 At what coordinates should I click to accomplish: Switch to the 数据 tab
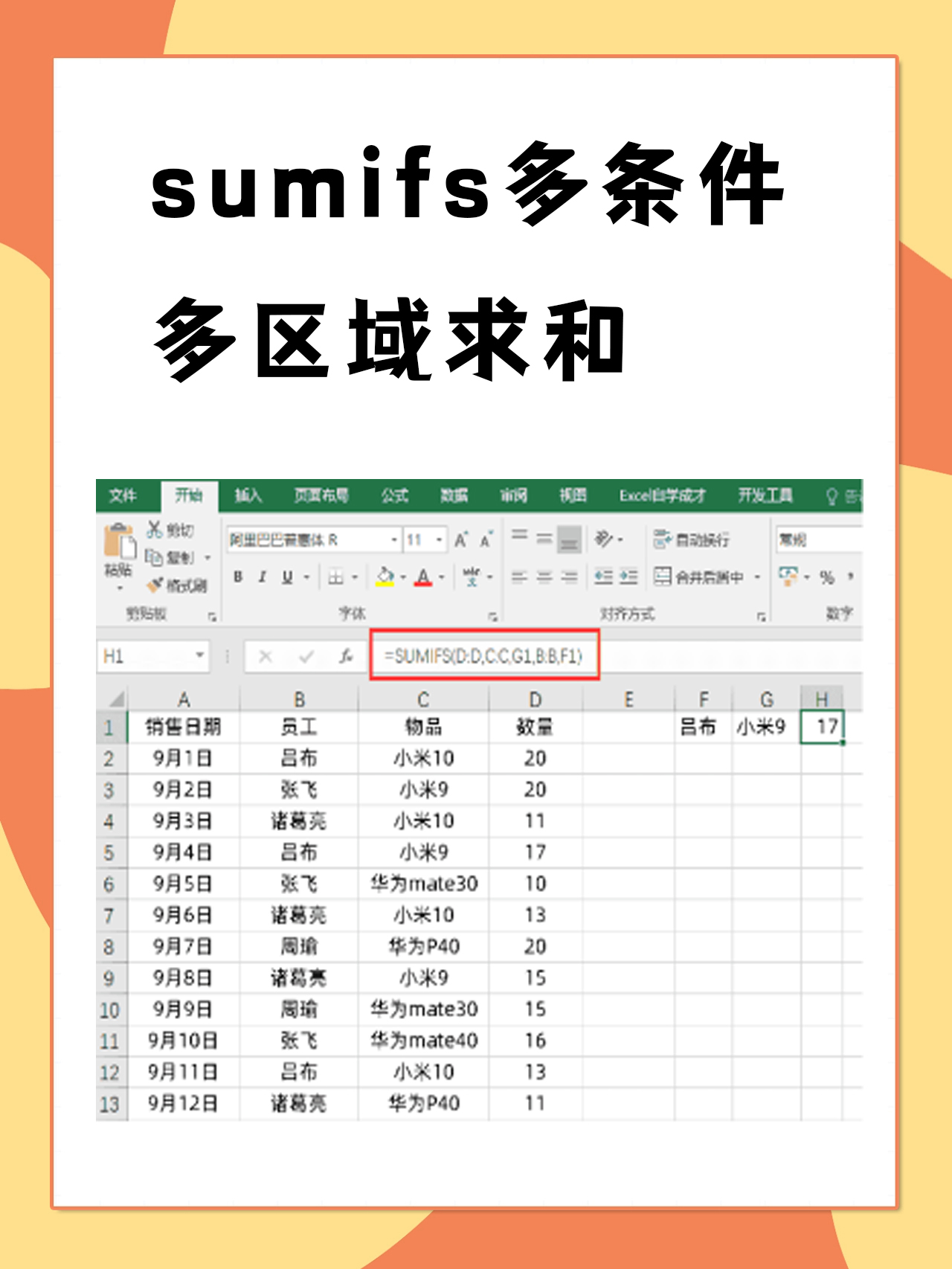454,495
